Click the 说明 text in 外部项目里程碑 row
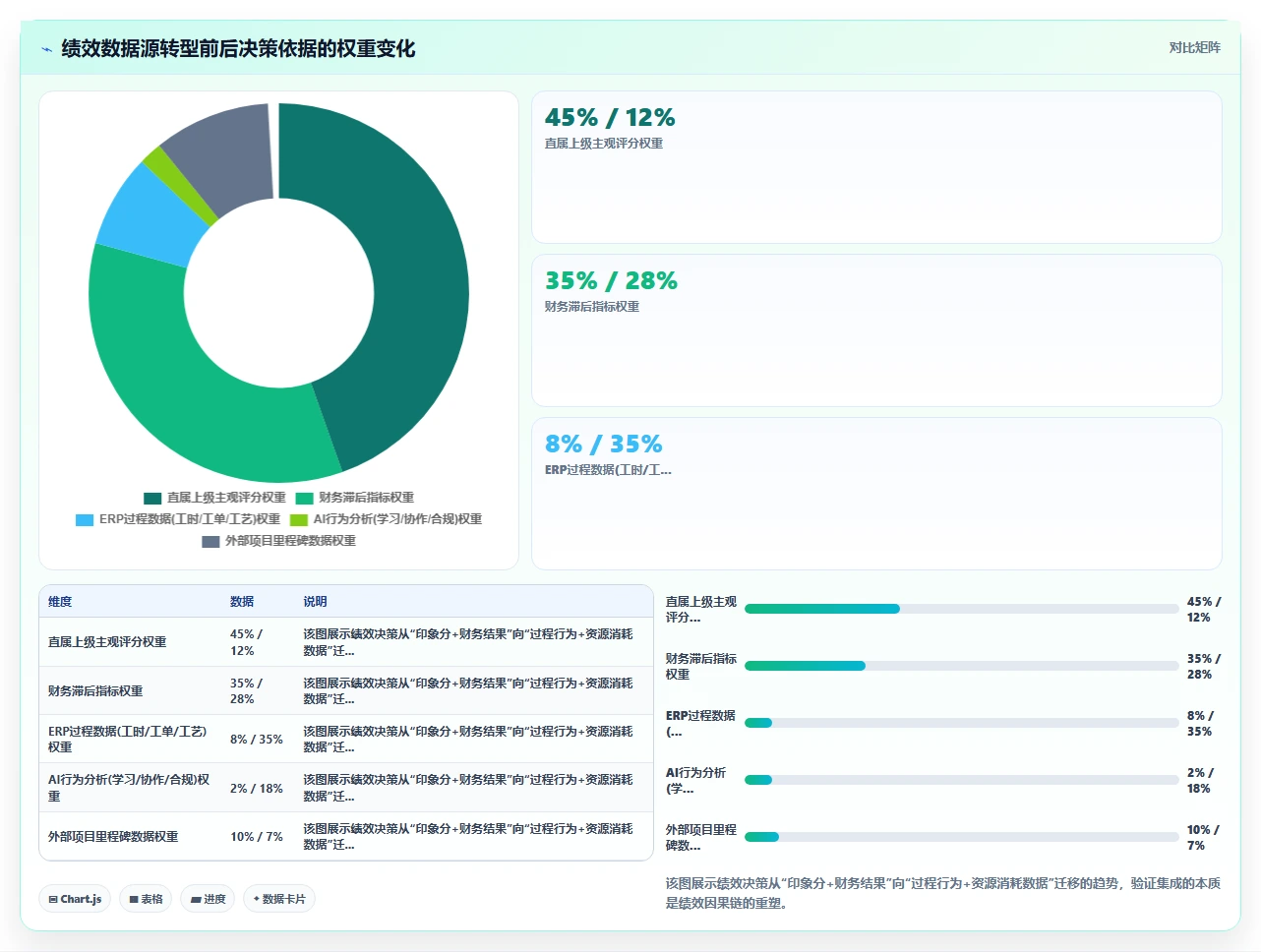 click(468, 837)
